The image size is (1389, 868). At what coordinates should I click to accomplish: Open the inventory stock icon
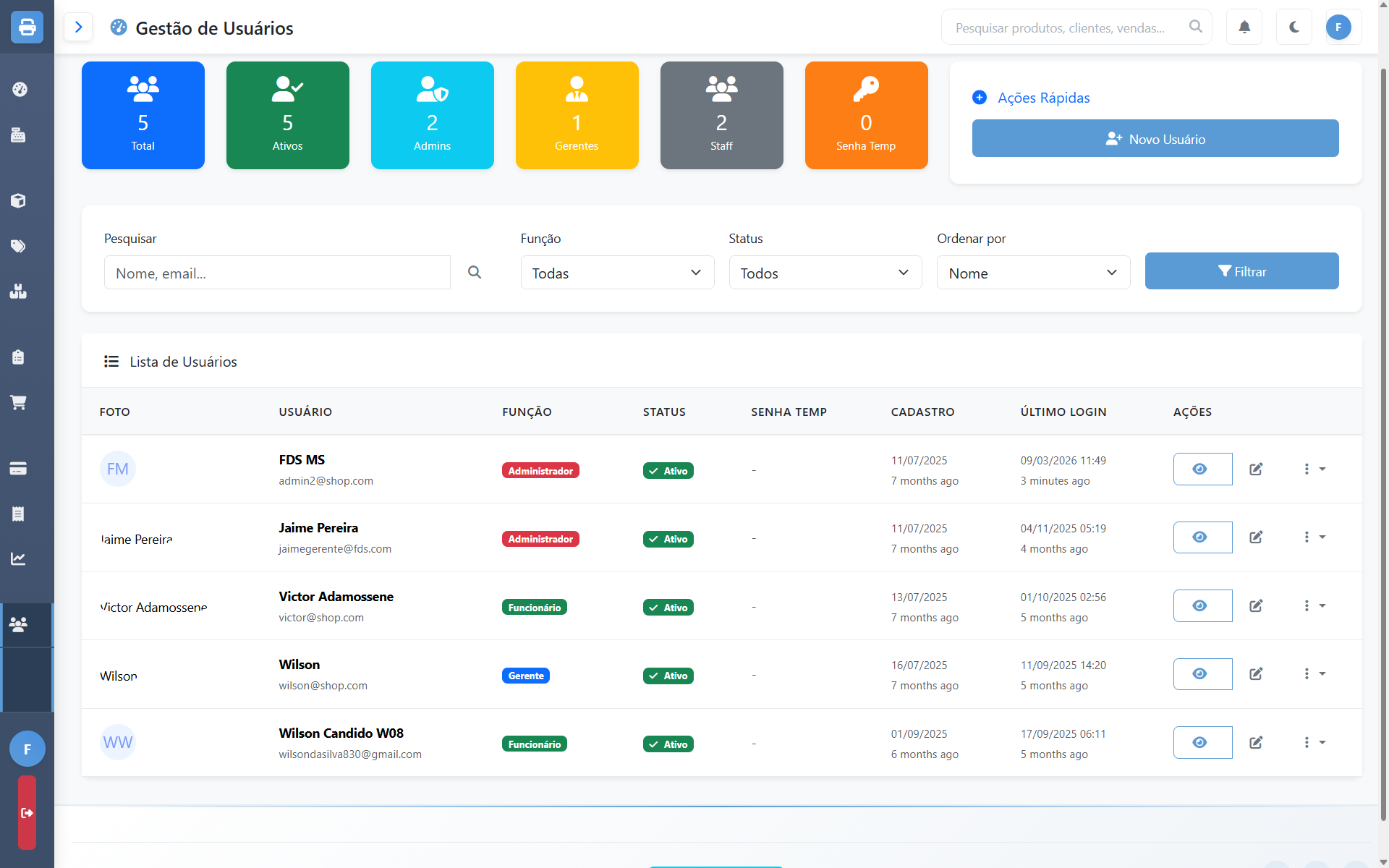click(x=20, y=292)
